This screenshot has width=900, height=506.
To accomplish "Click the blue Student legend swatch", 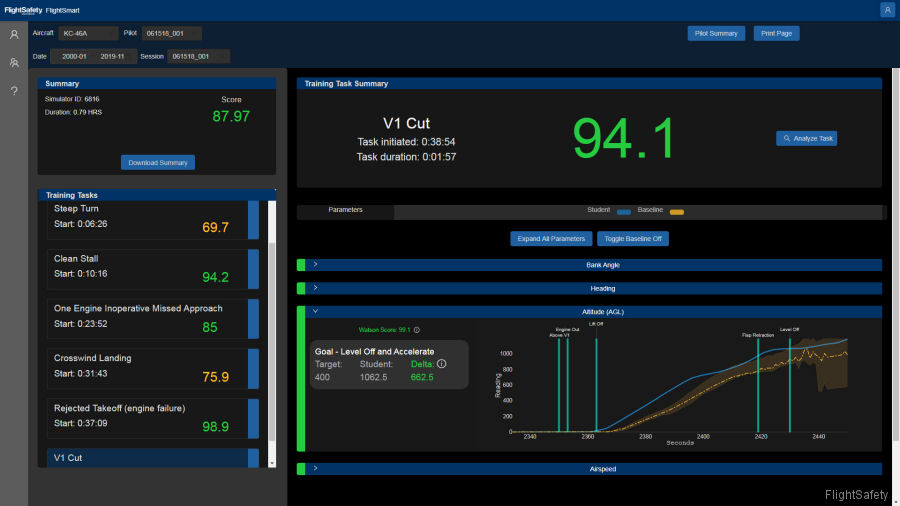I will click(x=624, y=212).
